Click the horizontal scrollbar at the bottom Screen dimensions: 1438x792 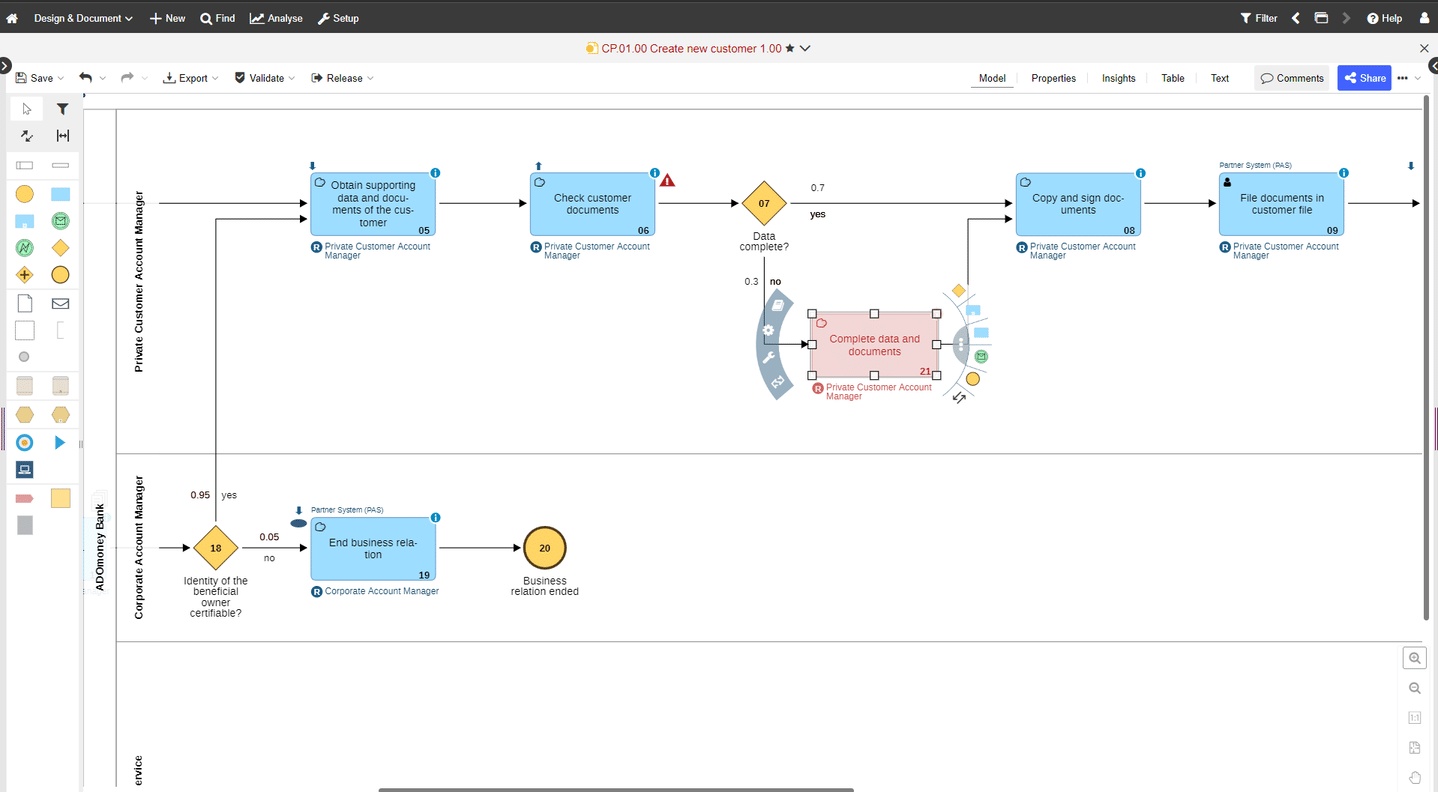click(616, 789)
